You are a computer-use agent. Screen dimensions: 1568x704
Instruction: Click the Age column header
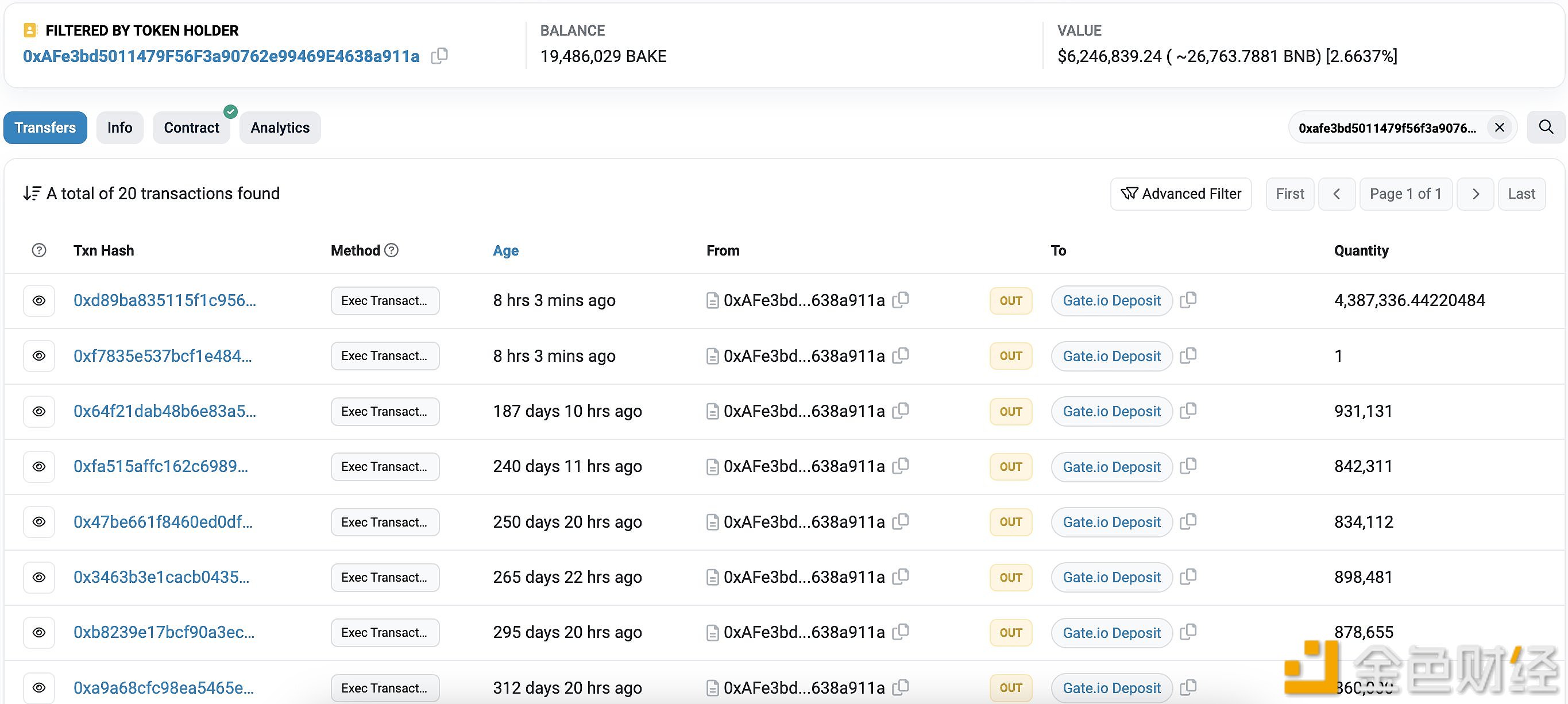pos(505,250)
